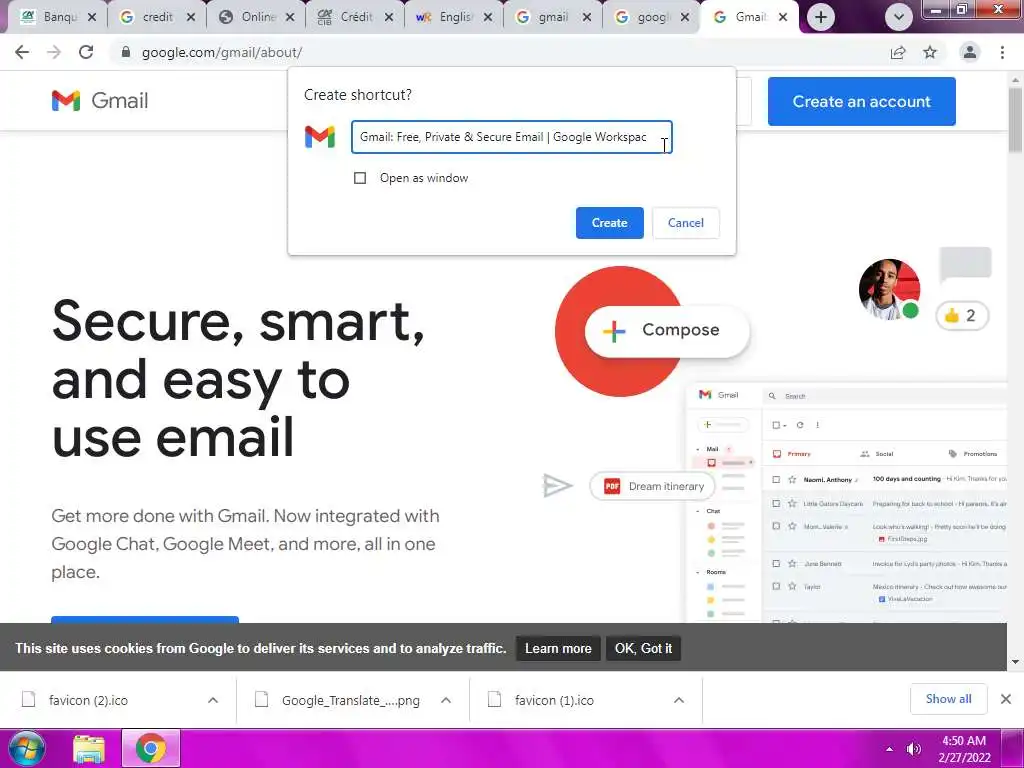Click the Chrome taskbar icon

tap(151, 748)
